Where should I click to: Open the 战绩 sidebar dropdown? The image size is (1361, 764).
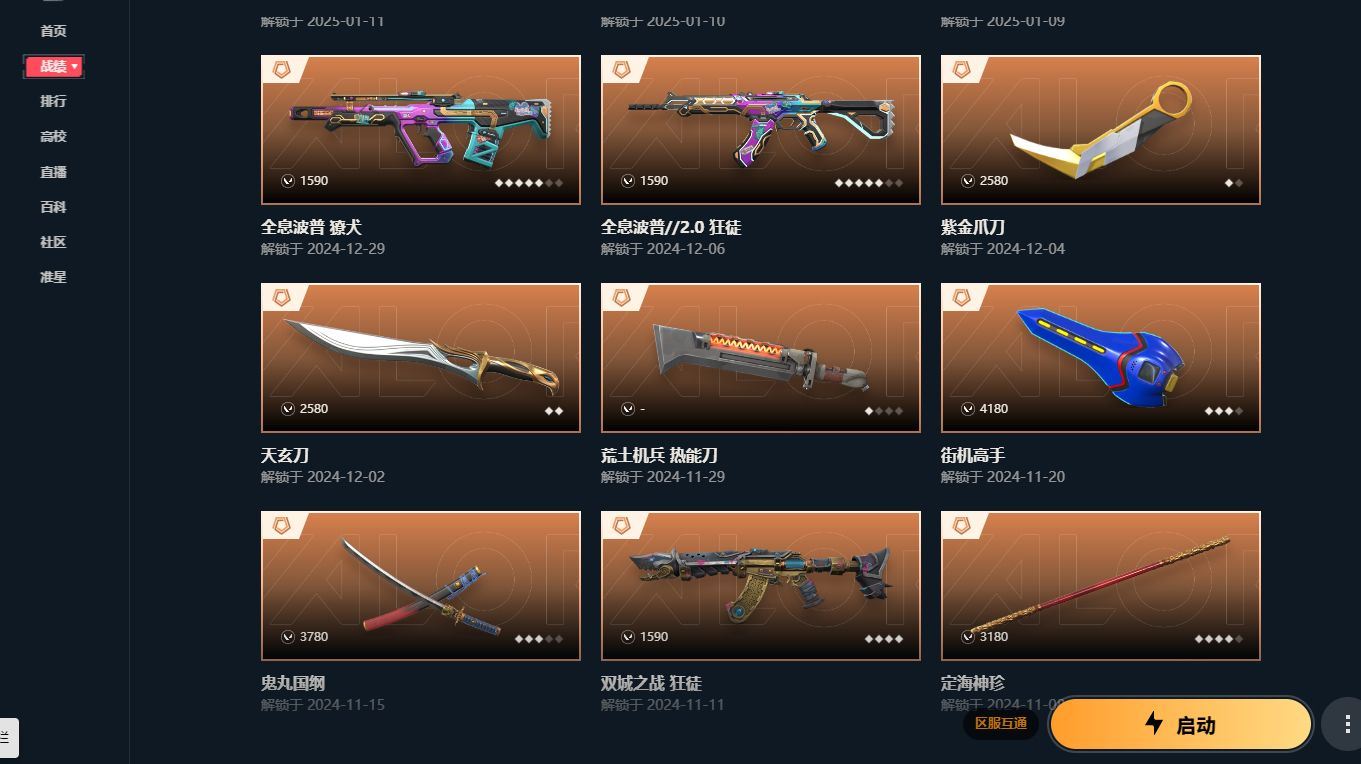tap(54, 67)
